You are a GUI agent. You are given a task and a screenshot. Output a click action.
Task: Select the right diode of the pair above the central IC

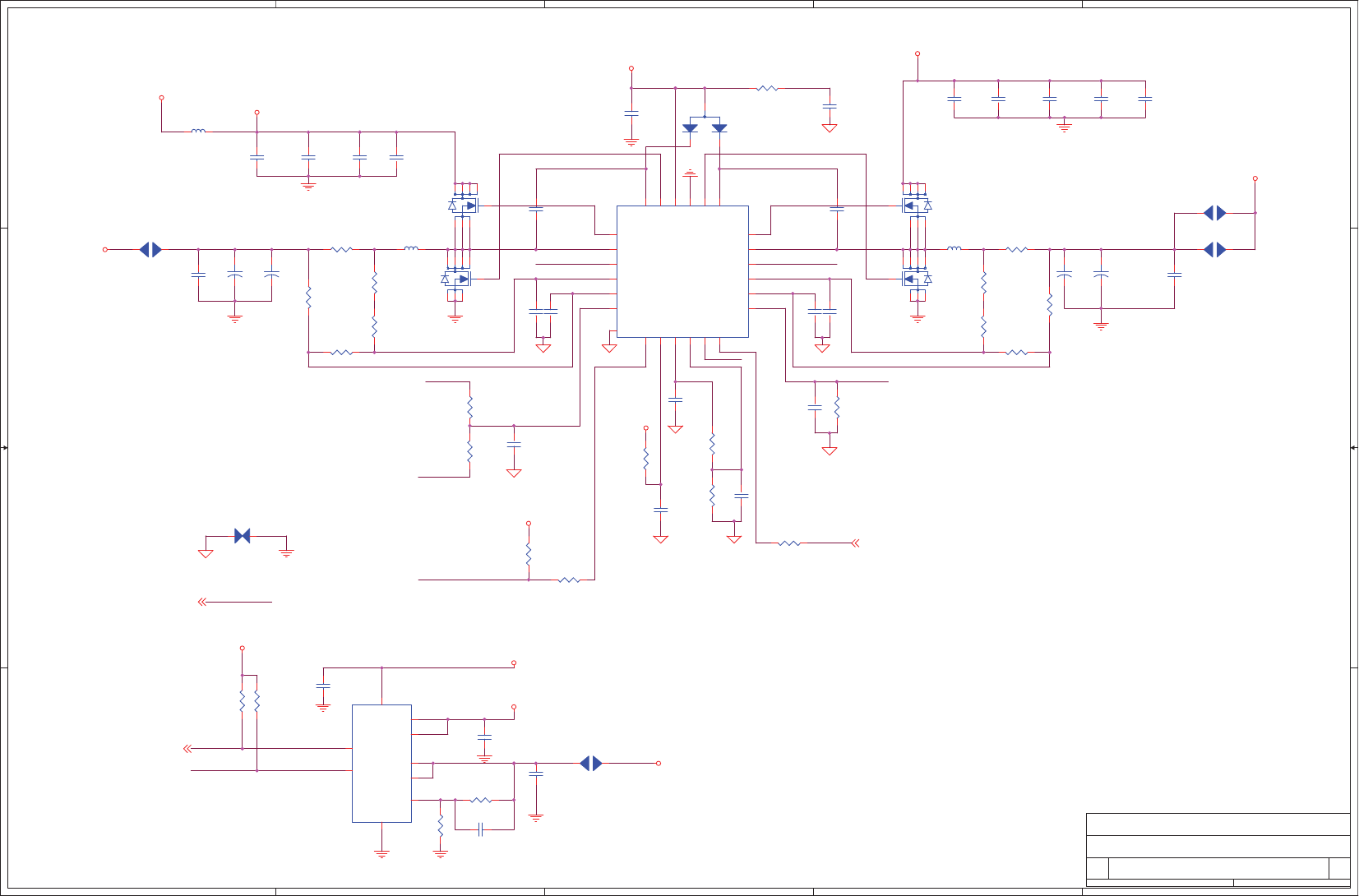pos(719,128)
